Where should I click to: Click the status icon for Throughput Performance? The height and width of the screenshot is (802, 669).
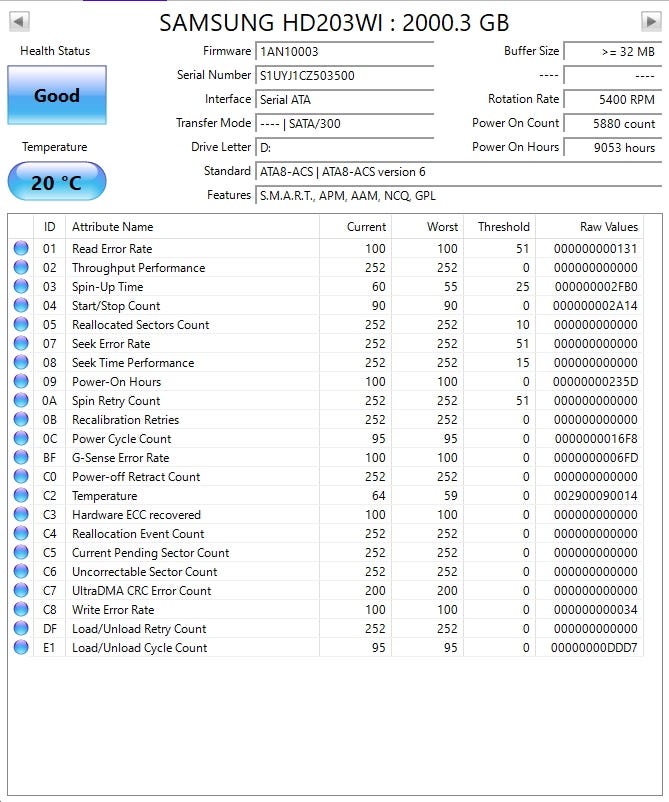[x=21, y=267]
